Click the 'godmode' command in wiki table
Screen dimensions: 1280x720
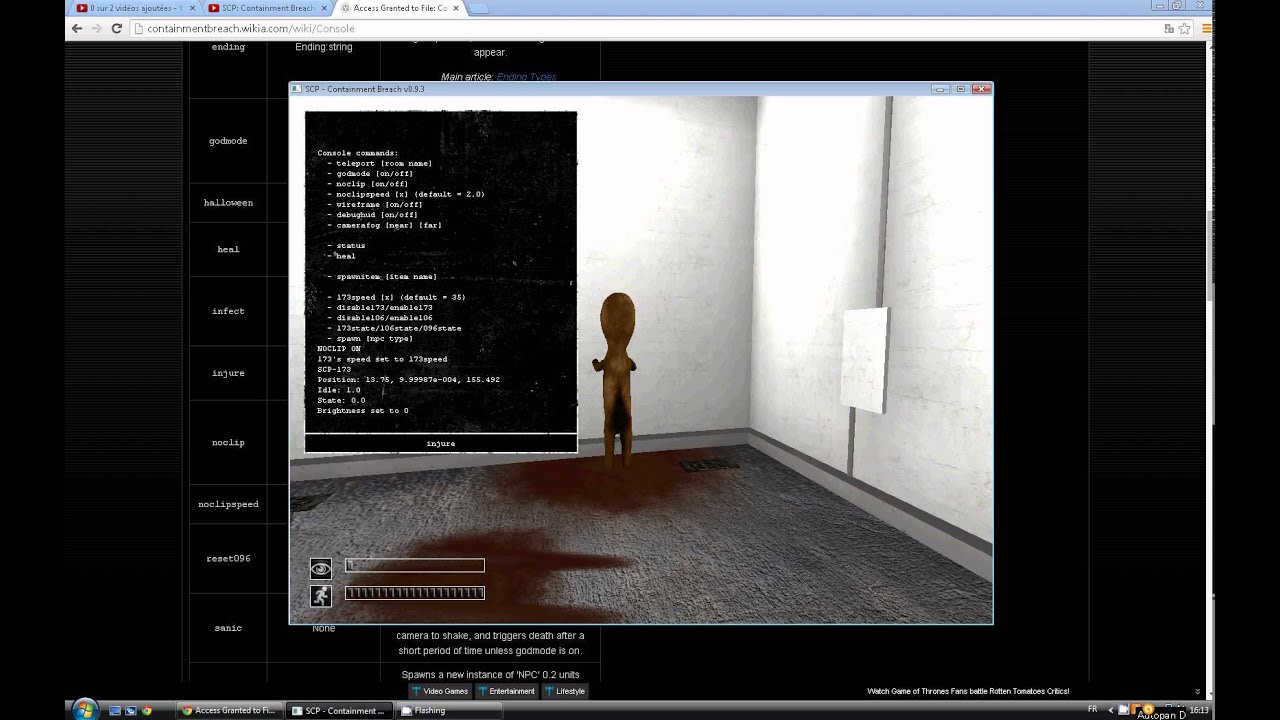[x=228, y=141]
